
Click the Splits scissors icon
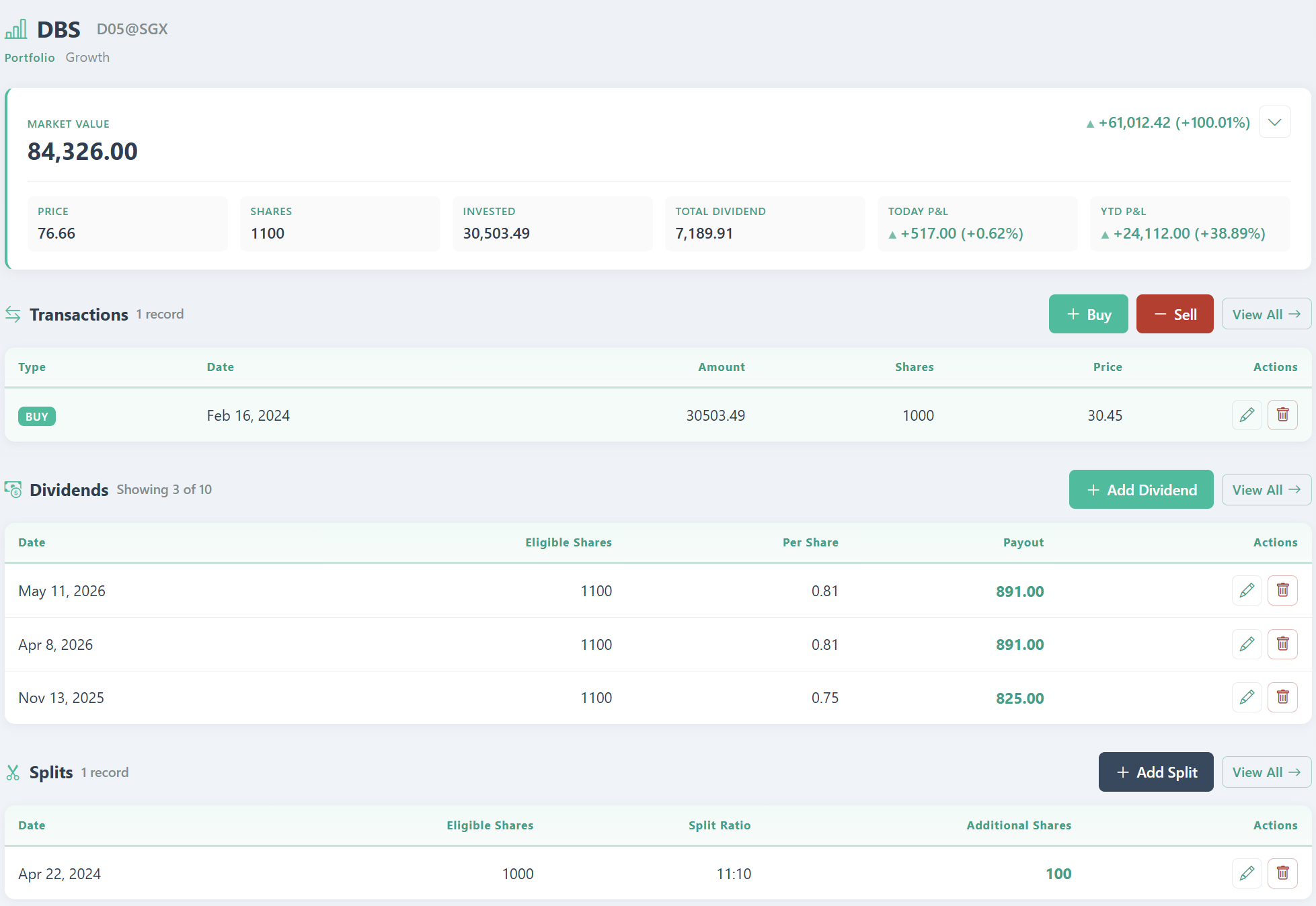[13, 772]
